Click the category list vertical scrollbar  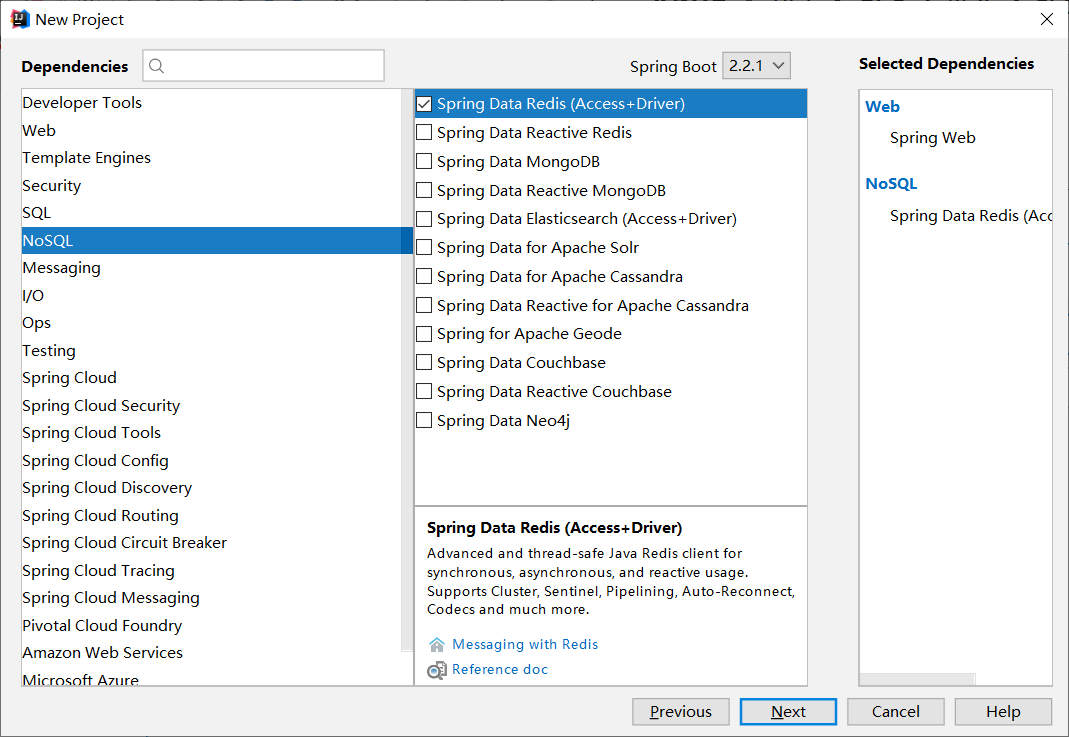coord(408,372)
